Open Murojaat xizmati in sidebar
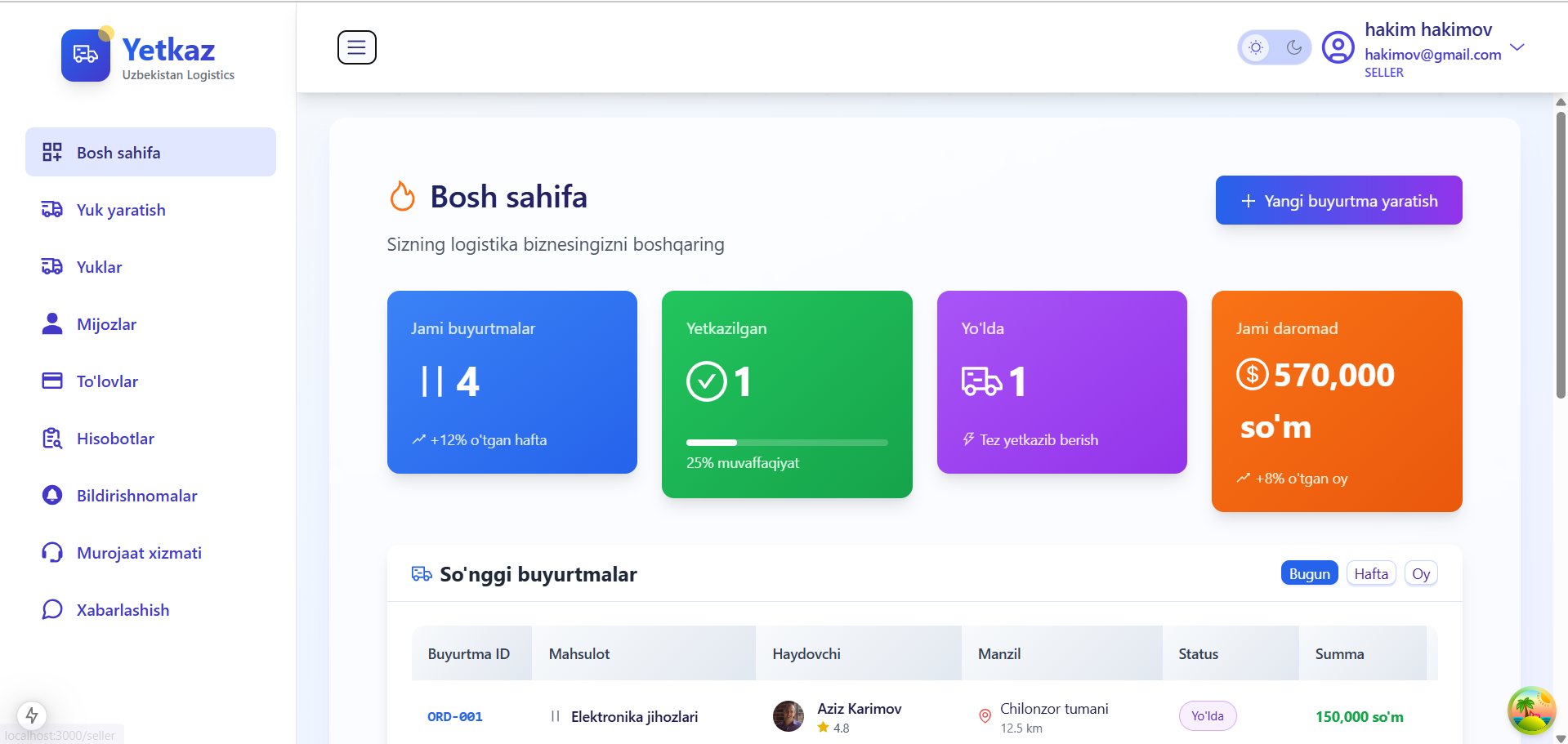This screenshot has height=744, width=1568. point(150,553)
